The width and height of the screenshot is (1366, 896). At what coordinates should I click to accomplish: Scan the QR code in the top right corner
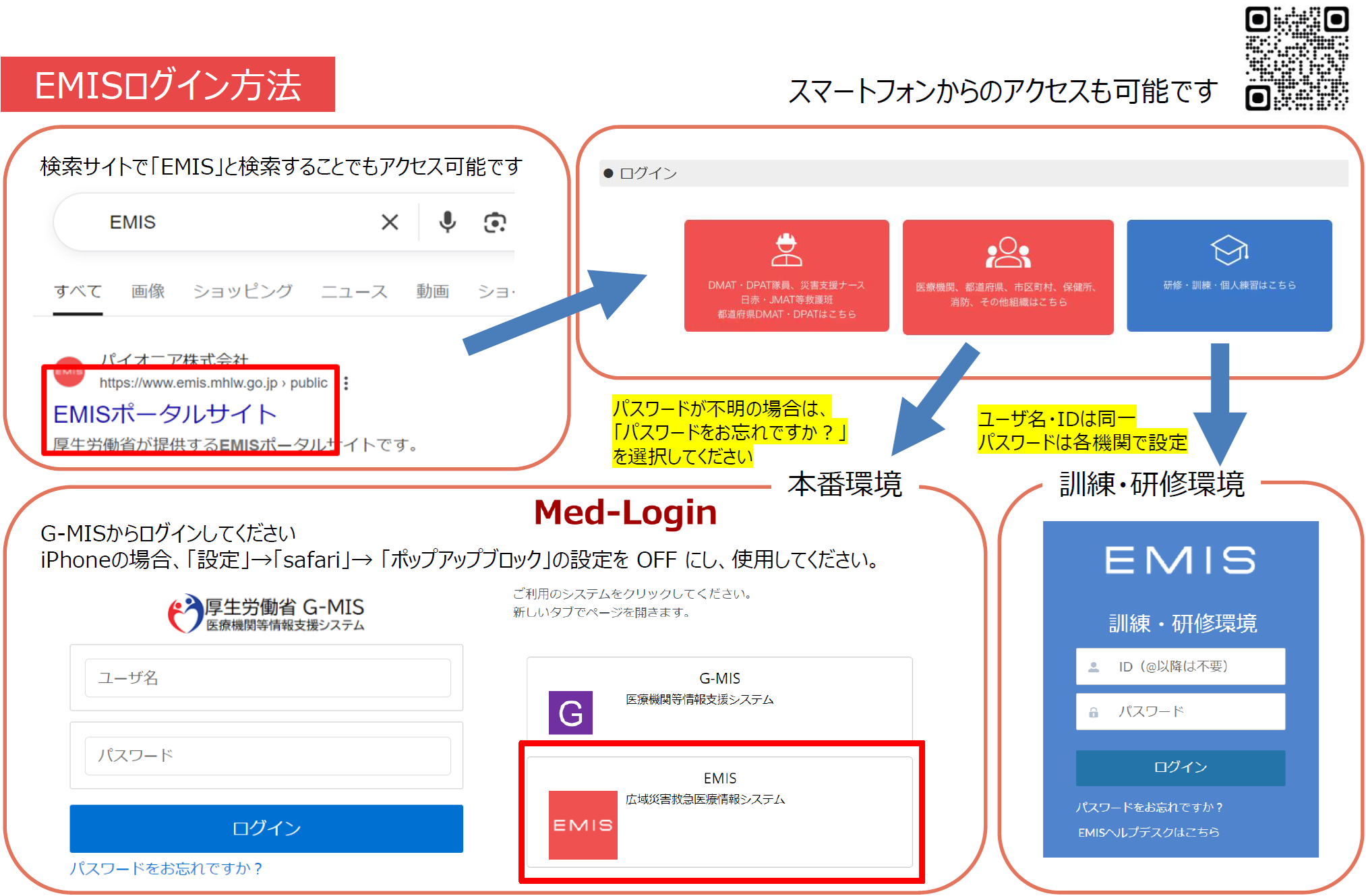(x=1296, y=58)
